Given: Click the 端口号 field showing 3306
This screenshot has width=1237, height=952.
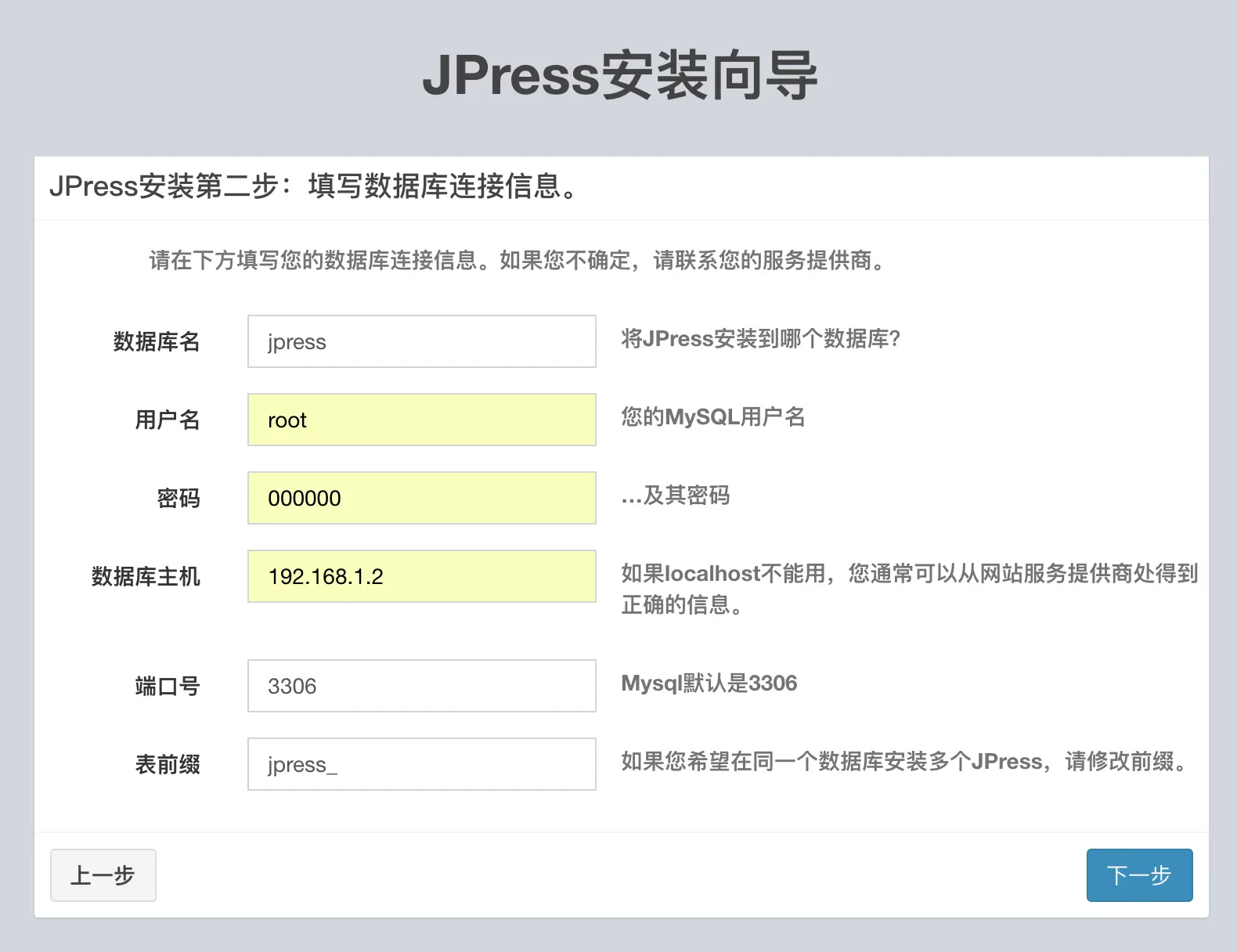Looking at the screenshot, I should 422,686.
